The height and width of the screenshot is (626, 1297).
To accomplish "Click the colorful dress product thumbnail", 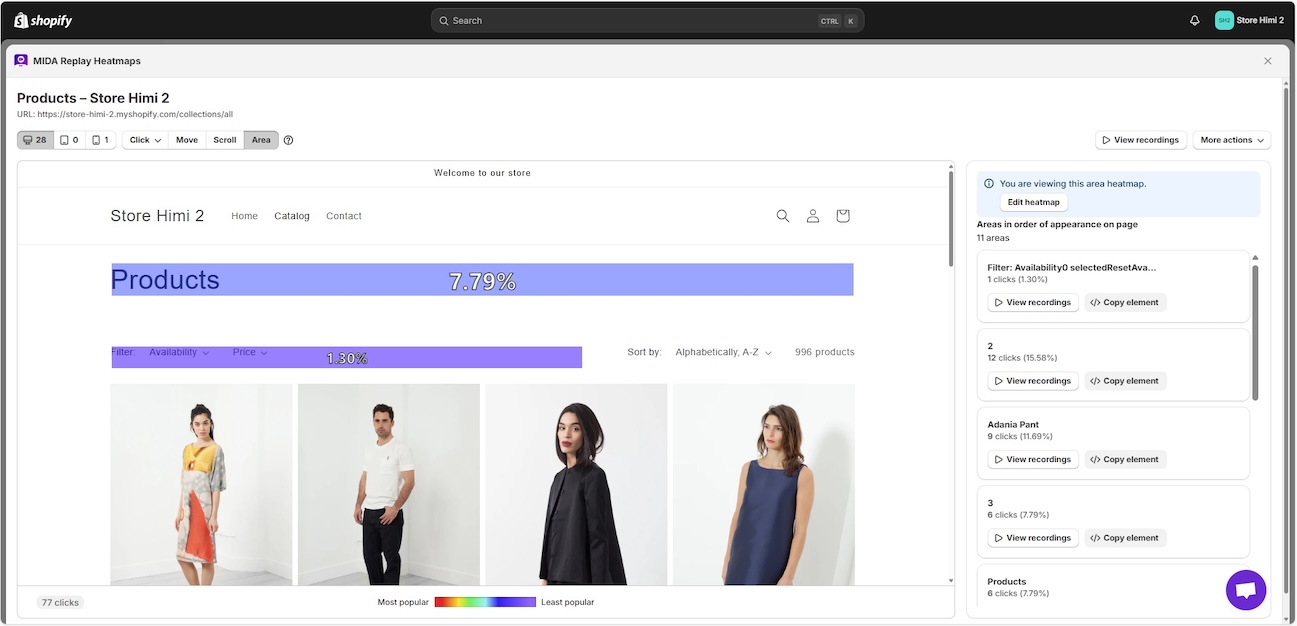I will (201, 484).
